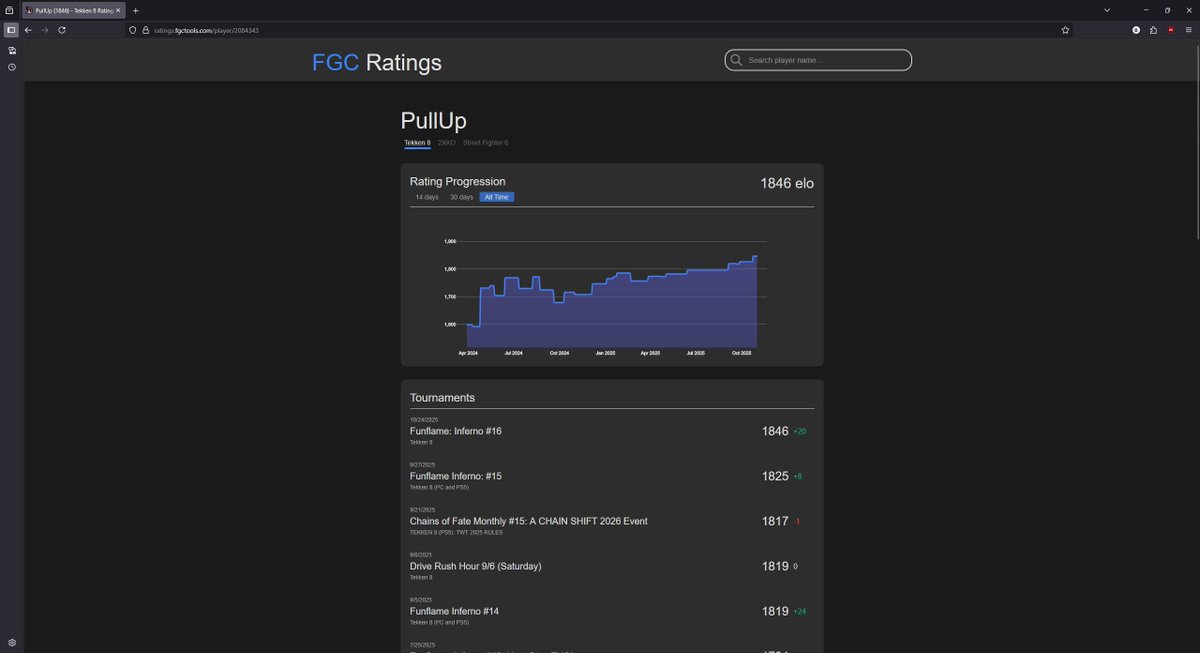Open synced tabs in the sidebar
The image size is (1200, 653).
11,50
